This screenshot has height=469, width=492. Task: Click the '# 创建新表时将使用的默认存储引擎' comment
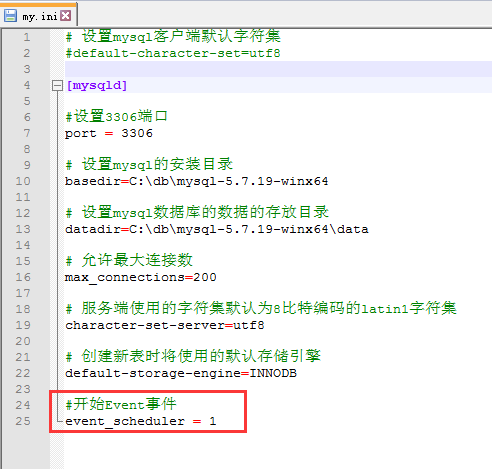193,356
